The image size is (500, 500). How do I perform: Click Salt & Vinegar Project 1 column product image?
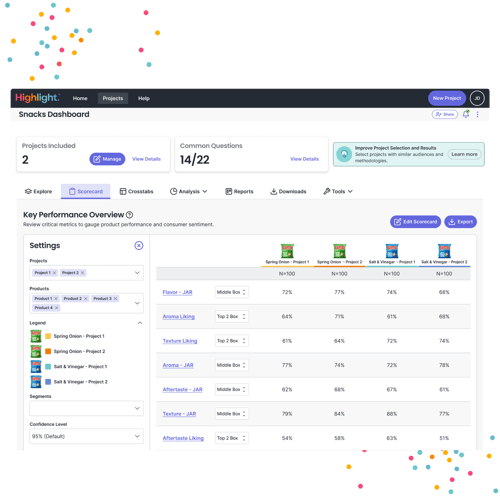coord(392,251)
